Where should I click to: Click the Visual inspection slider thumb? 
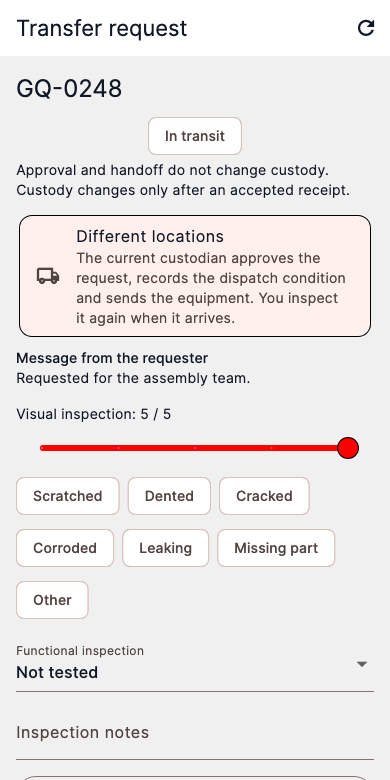pos(348,448)
